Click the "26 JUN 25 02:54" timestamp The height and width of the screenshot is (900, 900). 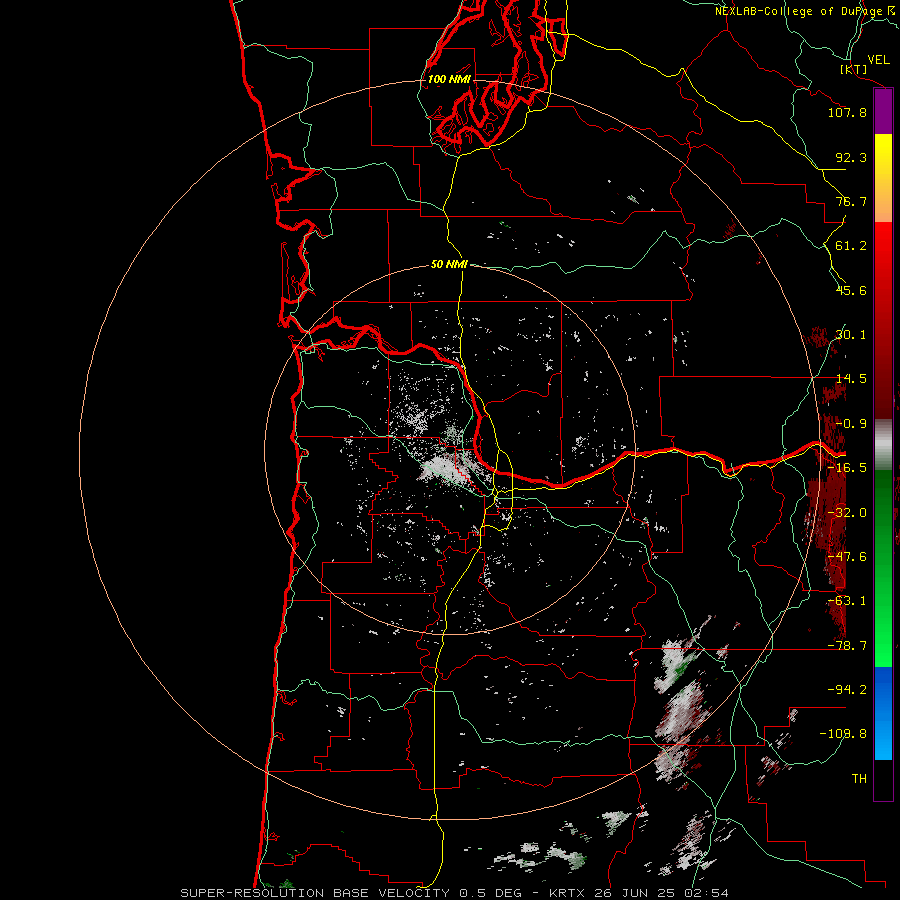[x=661, y=893]
